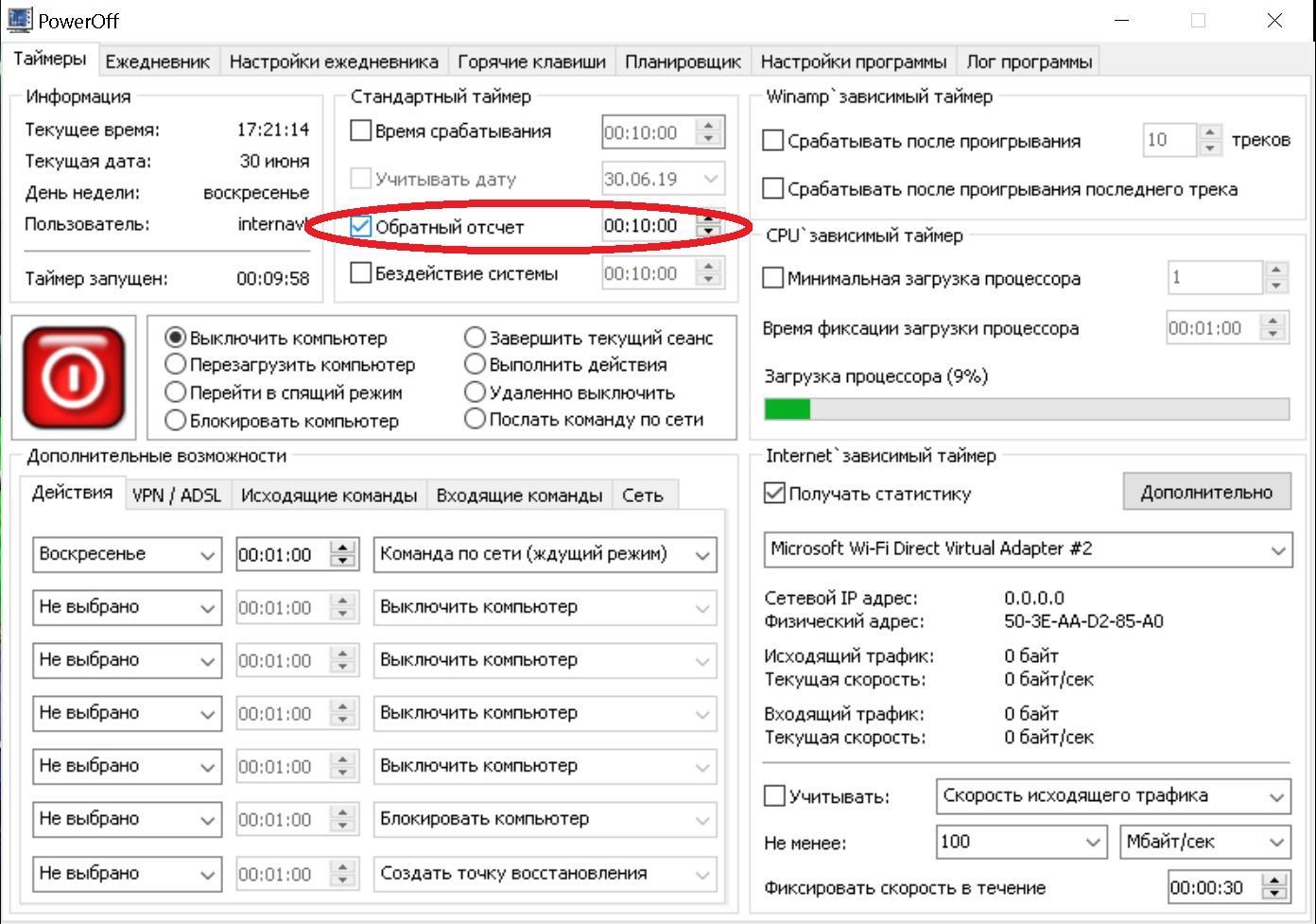Click the Таймер запущен value 00:09:58
The image size is (1316, 924).
click(272, 278)
